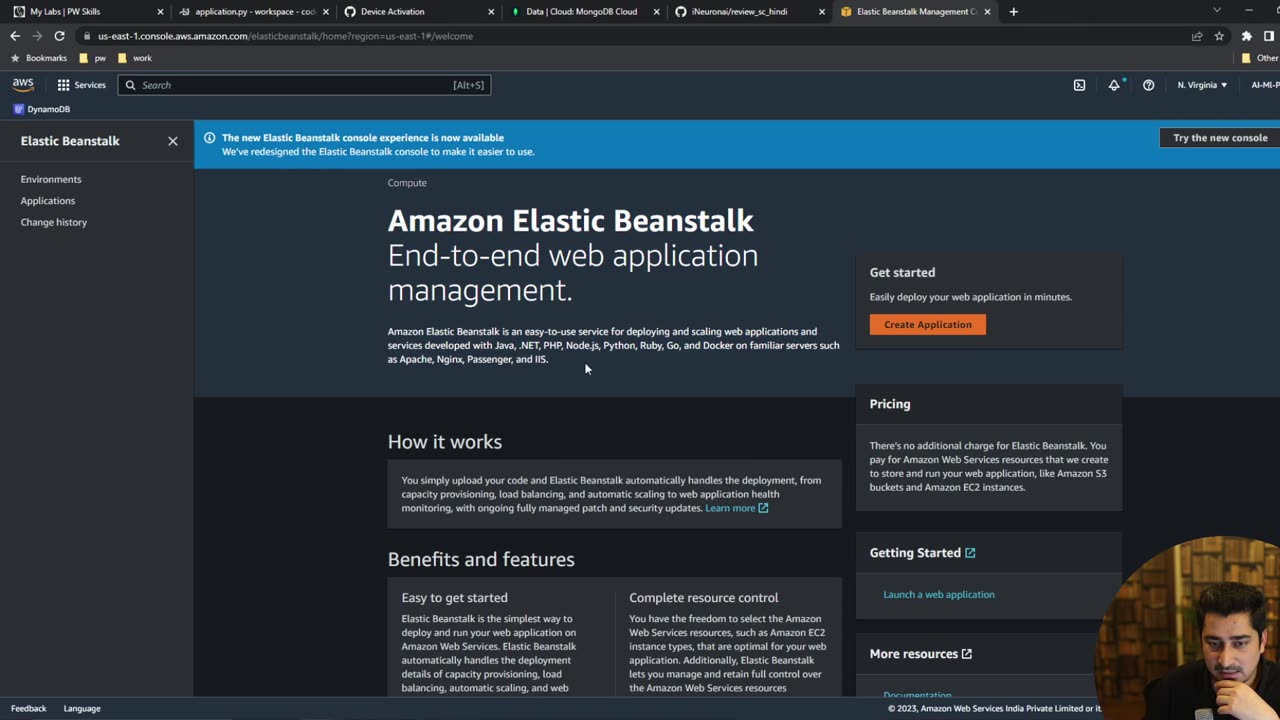The width and height of the screenshot is (1280, 720).
Task: Reload the page with refresh icon
Action: (59, 36)
